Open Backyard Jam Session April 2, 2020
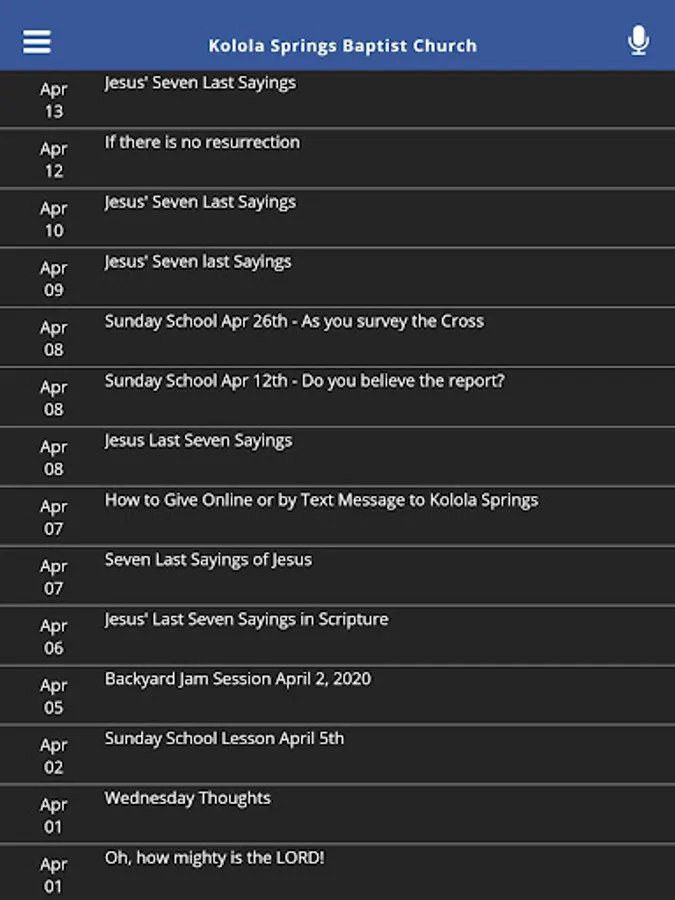Screen dimensions: 675x900 (x=238, y=679)
